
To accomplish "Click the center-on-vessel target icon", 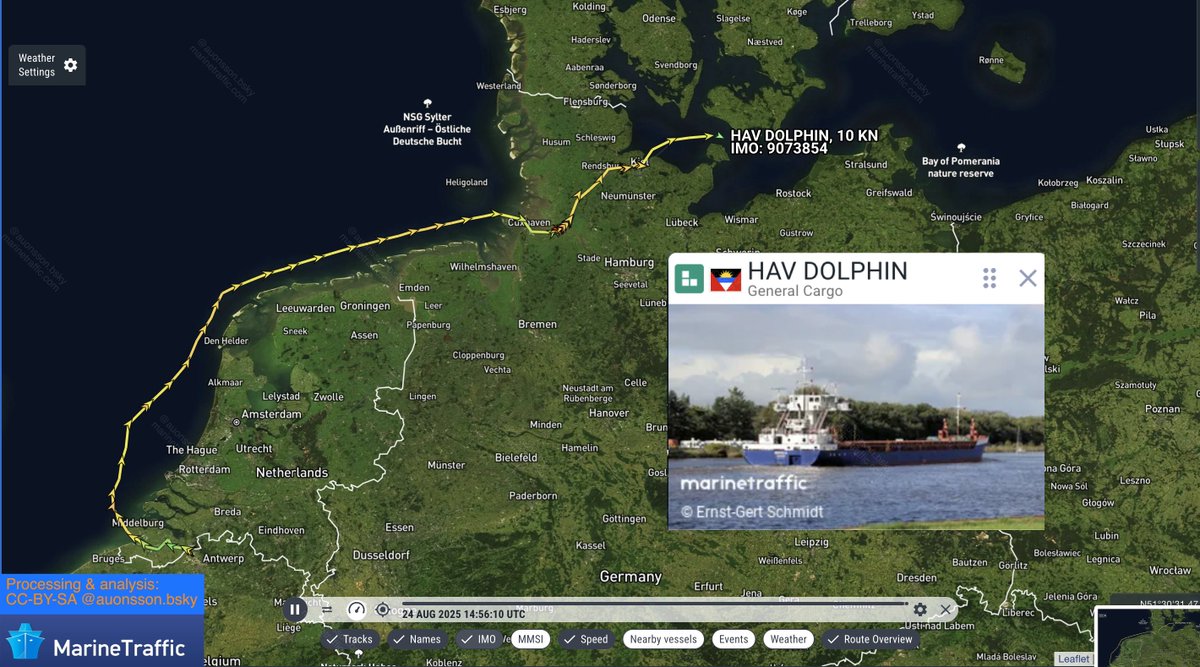I will tap(383, 609).
